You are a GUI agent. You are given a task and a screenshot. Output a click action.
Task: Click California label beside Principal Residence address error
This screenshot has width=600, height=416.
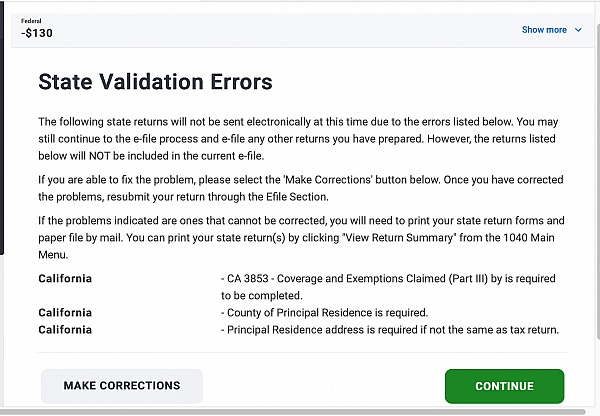[65, 329]
